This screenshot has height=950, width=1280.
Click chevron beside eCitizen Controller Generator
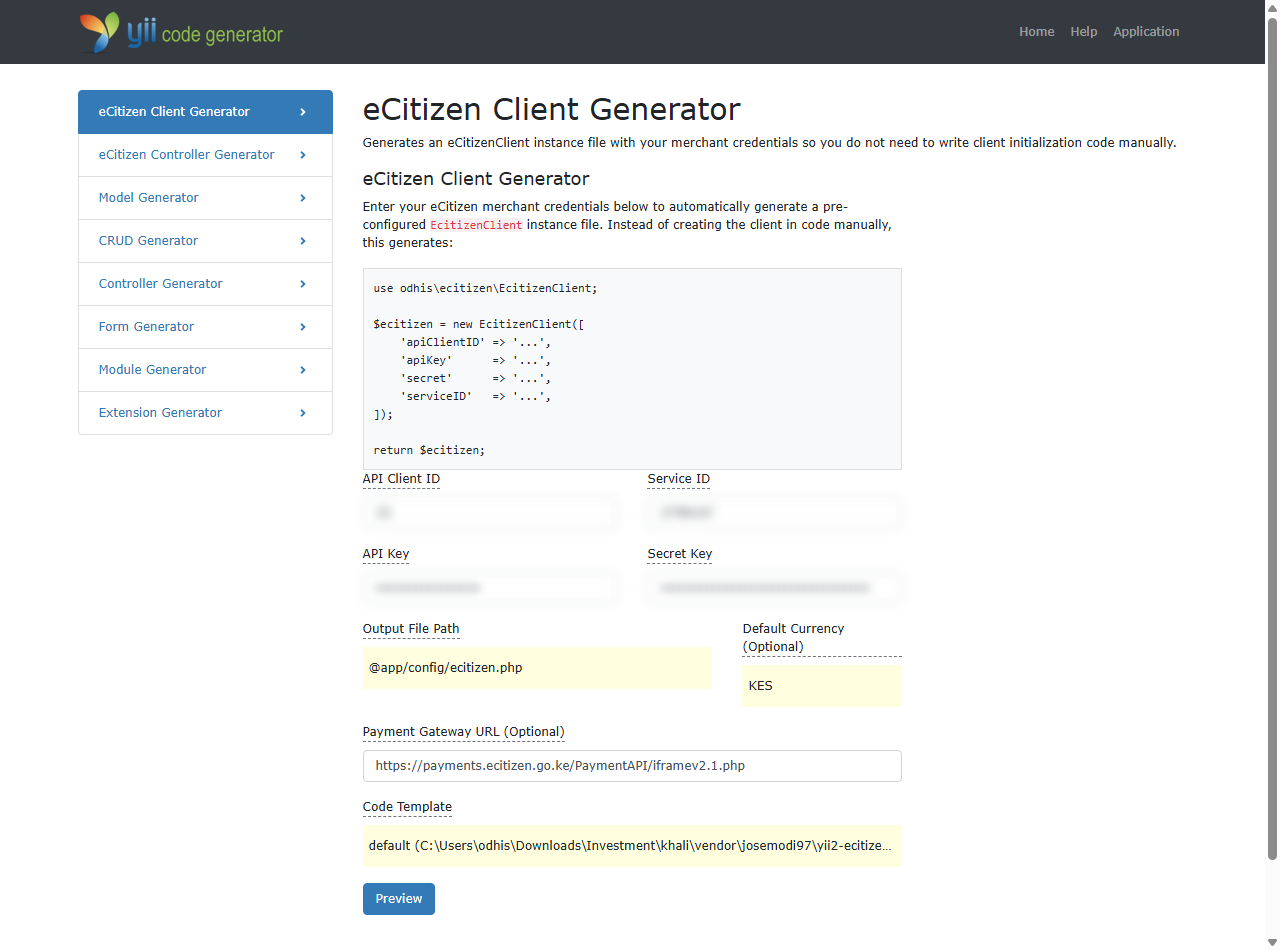(x=303, y=155)
